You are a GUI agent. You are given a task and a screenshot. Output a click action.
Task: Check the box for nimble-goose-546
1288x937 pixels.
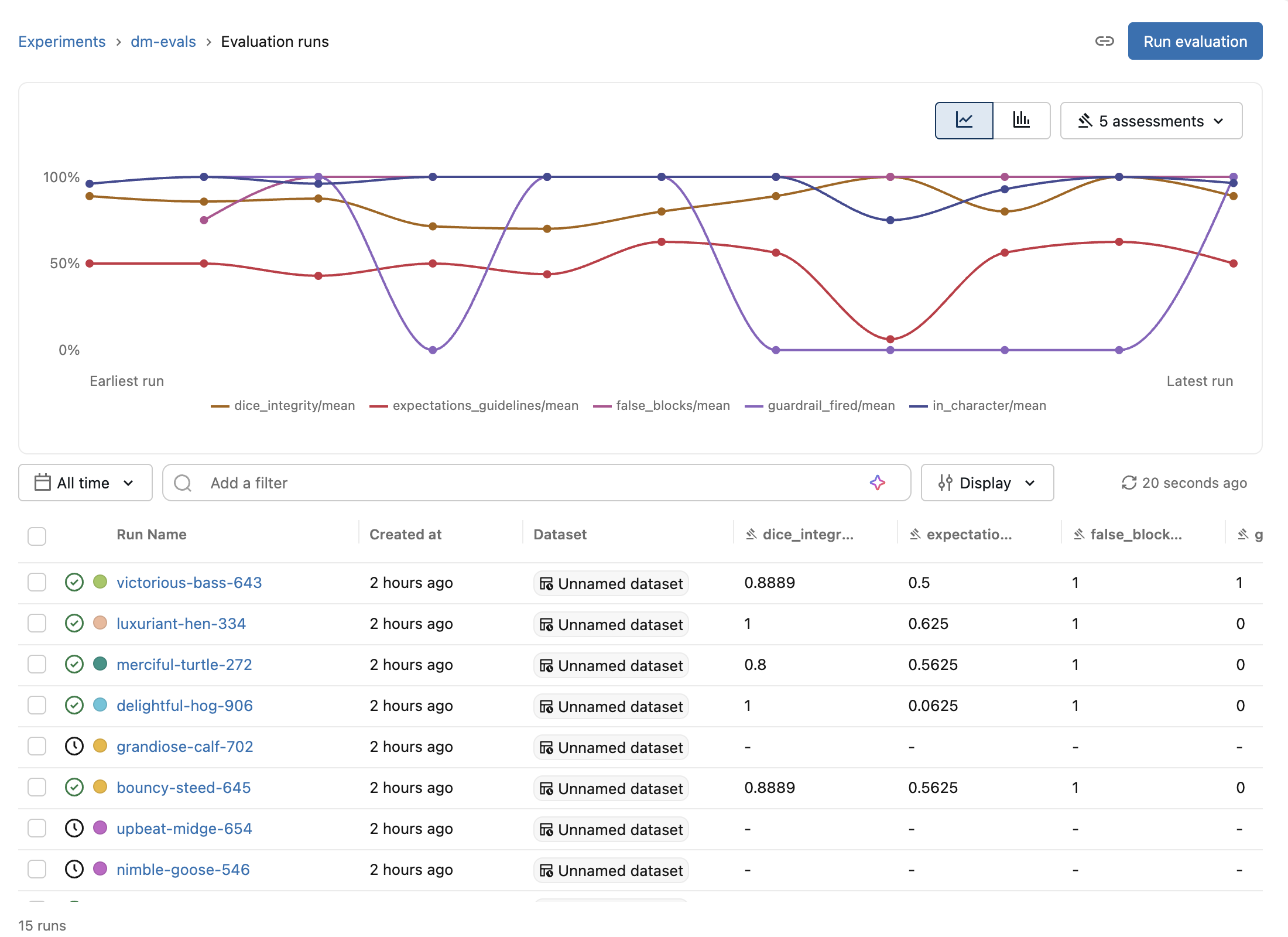coord(37,869)
